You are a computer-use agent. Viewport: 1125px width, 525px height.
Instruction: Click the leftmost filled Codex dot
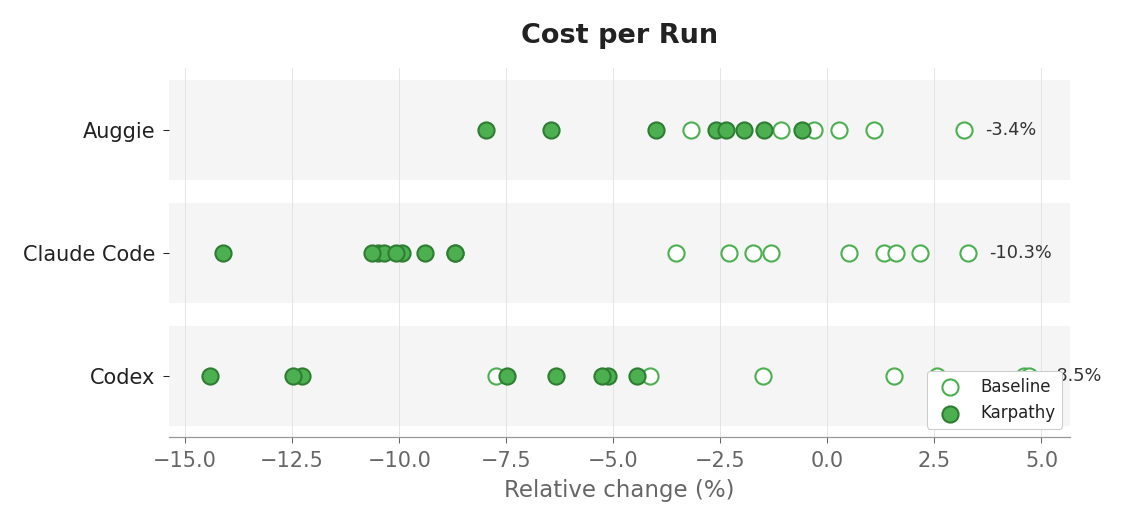coord(210,377)
